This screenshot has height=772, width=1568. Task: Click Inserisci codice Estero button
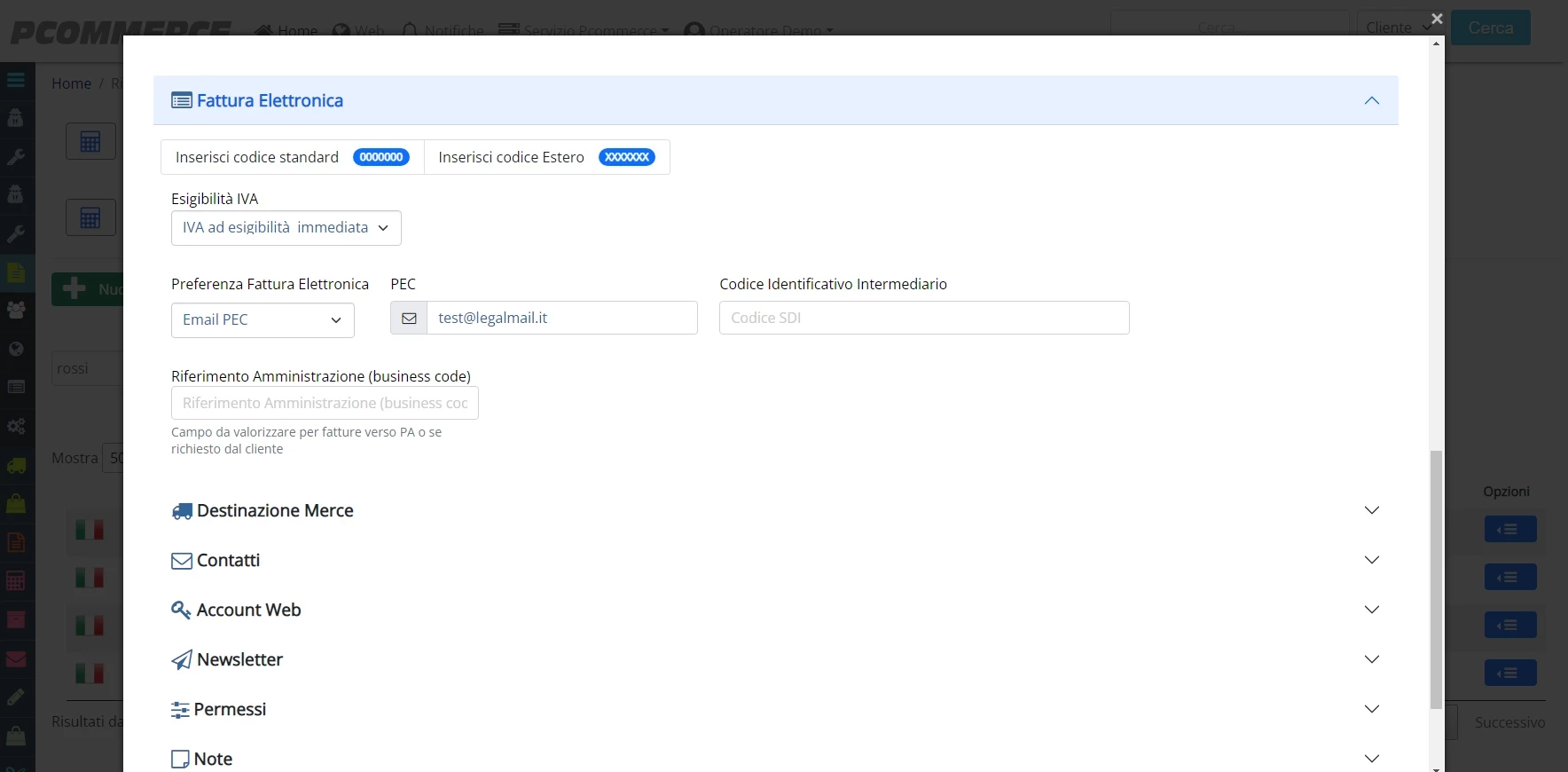point(547,157)
